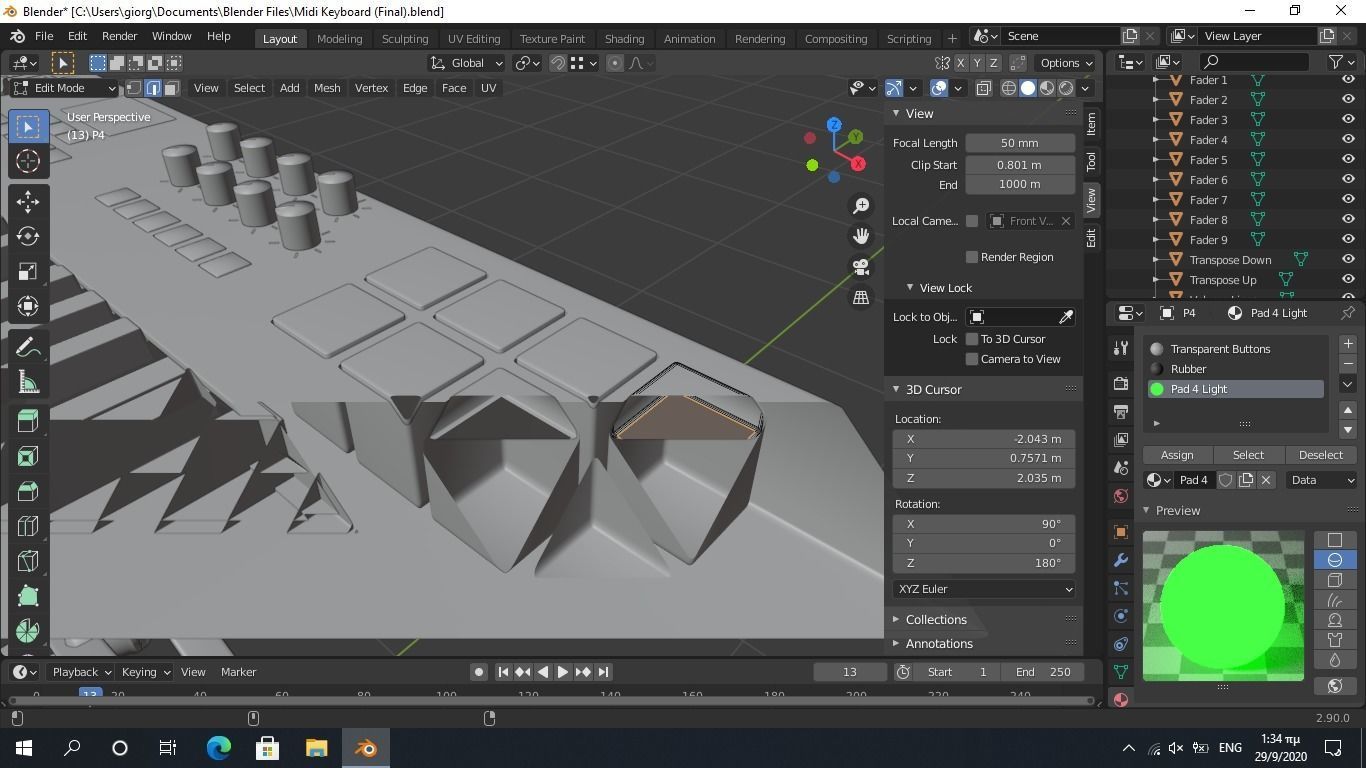Open the Edit Mode dropdown

pyautogui.click(x=65, y=88)
